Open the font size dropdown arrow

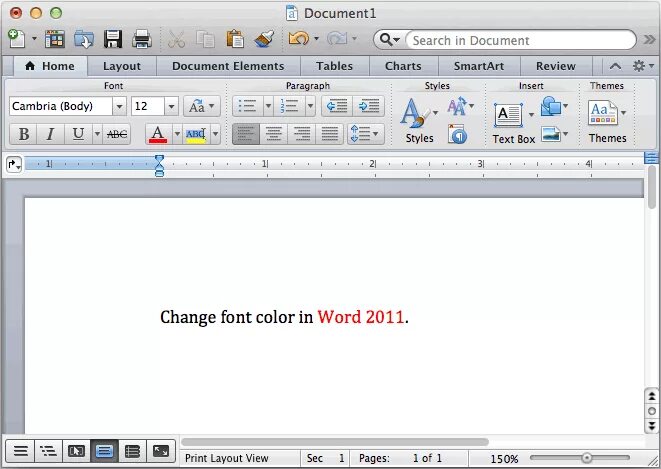pyautogui.click(x=171, y=106)
